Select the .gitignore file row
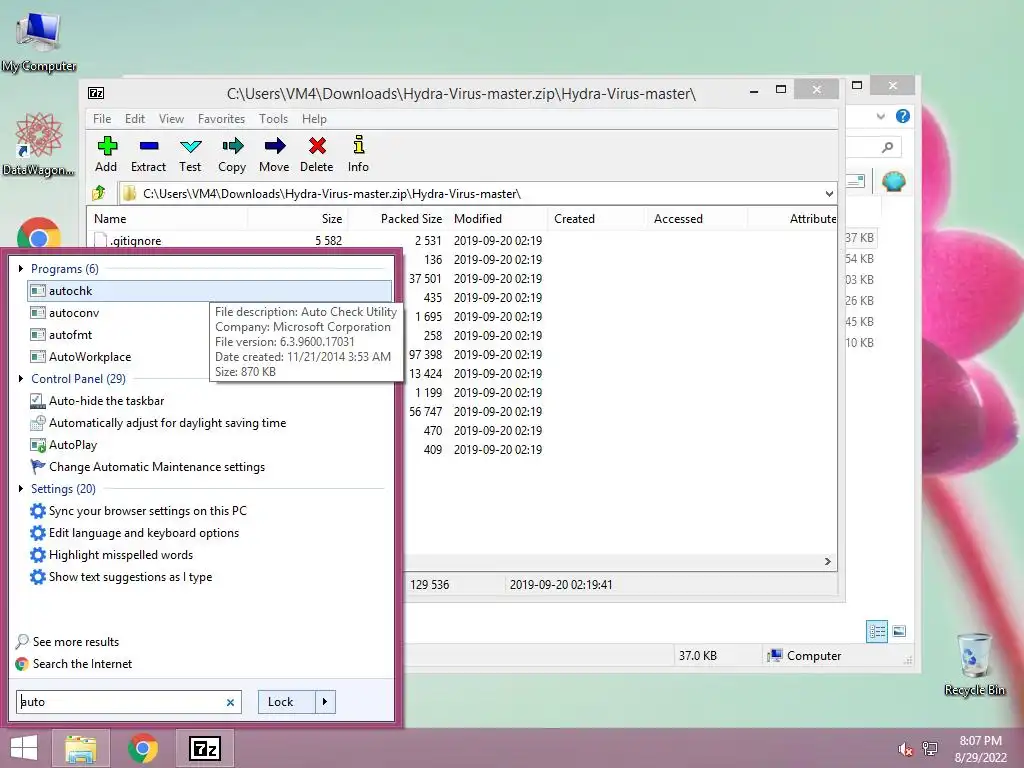 point(462,240)
